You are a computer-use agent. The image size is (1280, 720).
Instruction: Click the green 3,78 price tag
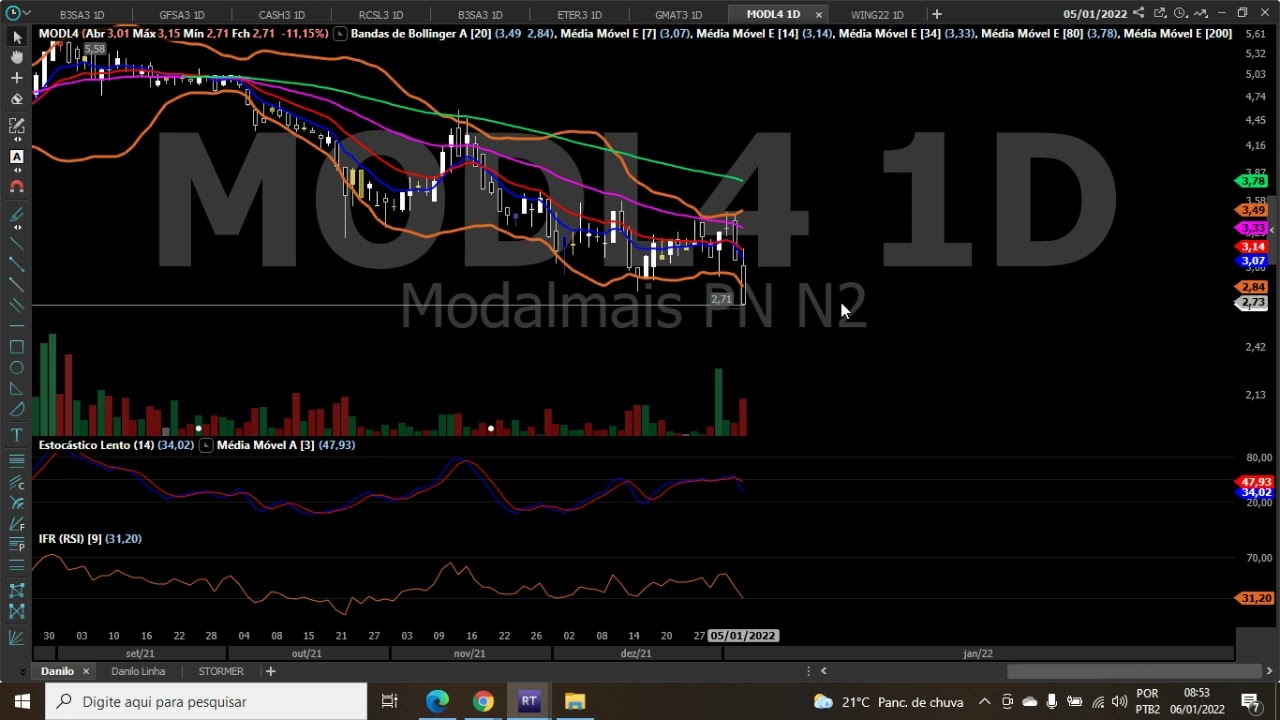point(1253,181)
